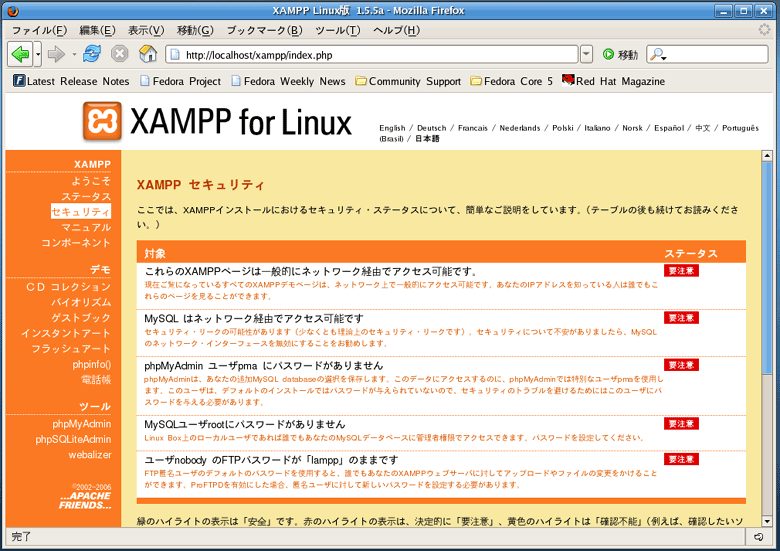Switch language to Português

pyautogui.click(x=740, y=128)
